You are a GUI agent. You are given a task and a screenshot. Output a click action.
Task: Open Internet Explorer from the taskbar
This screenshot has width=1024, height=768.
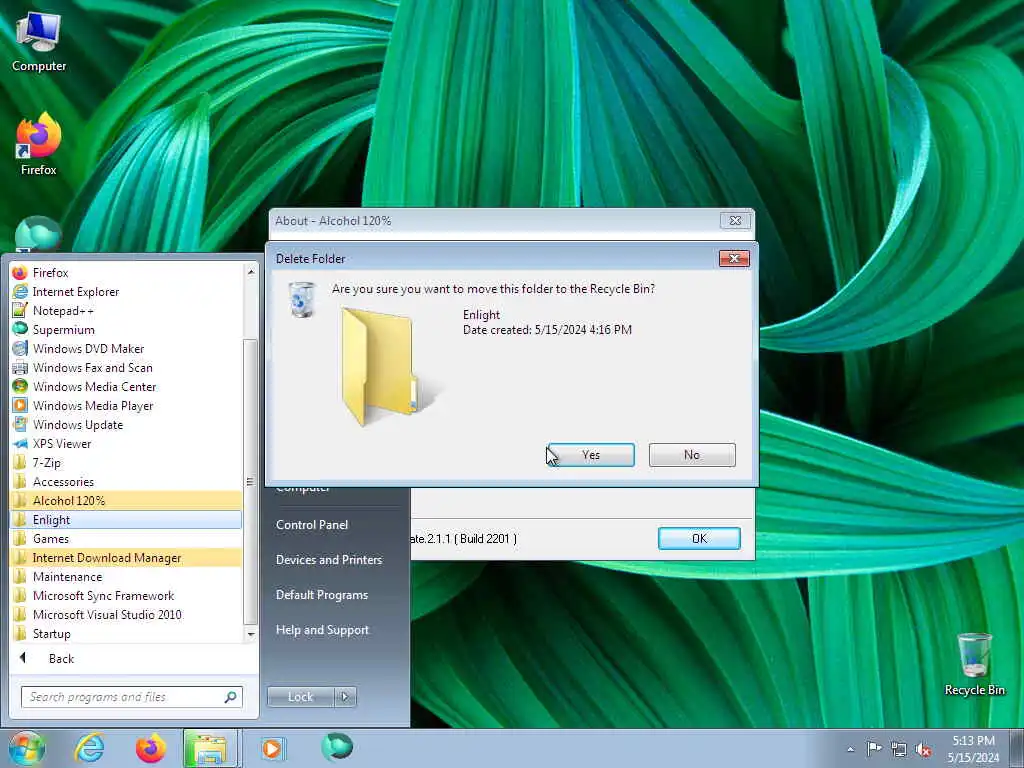89,748
